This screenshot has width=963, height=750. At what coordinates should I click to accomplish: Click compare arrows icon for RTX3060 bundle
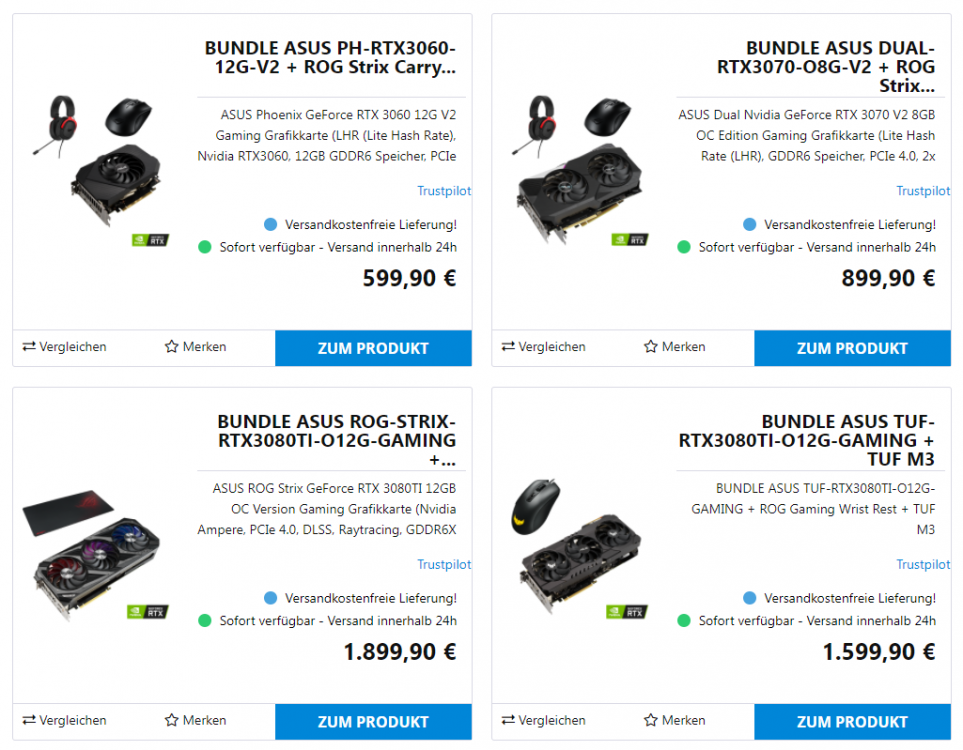point(29,347)
